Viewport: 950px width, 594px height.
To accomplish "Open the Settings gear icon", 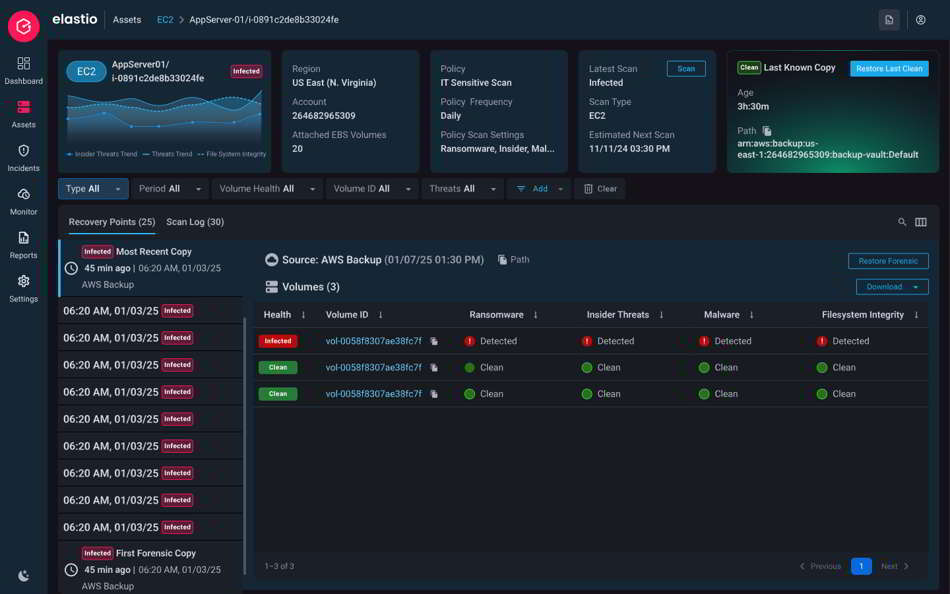I will coord(24,281).
